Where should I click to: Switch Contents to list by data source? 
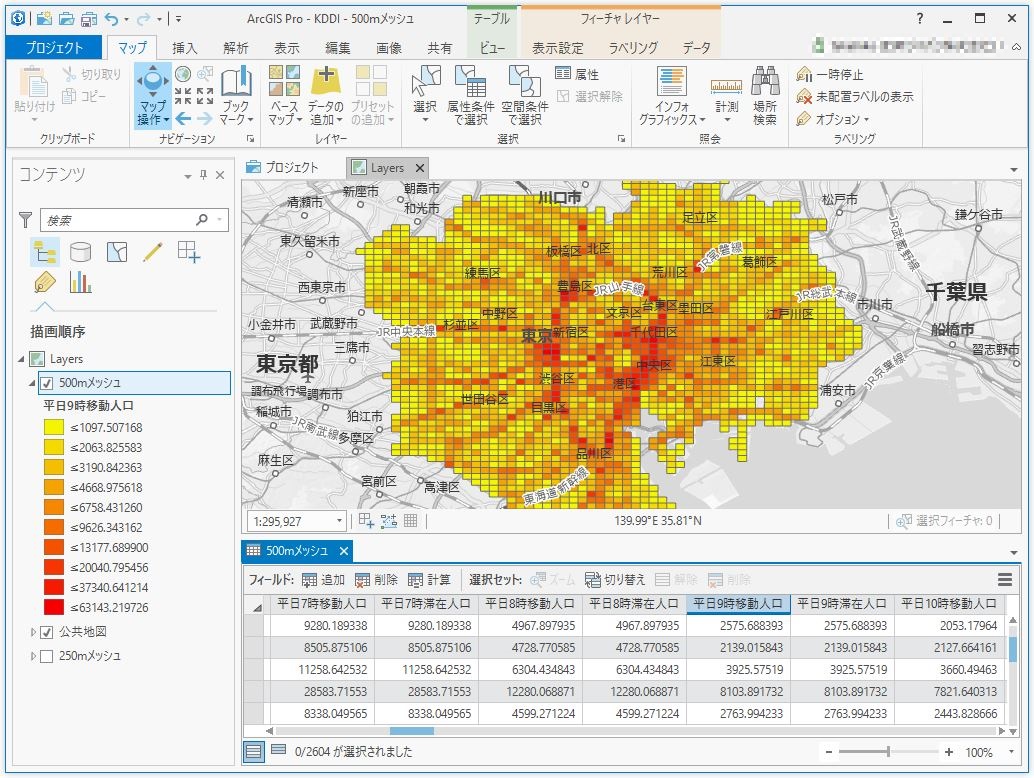point(80,252)
